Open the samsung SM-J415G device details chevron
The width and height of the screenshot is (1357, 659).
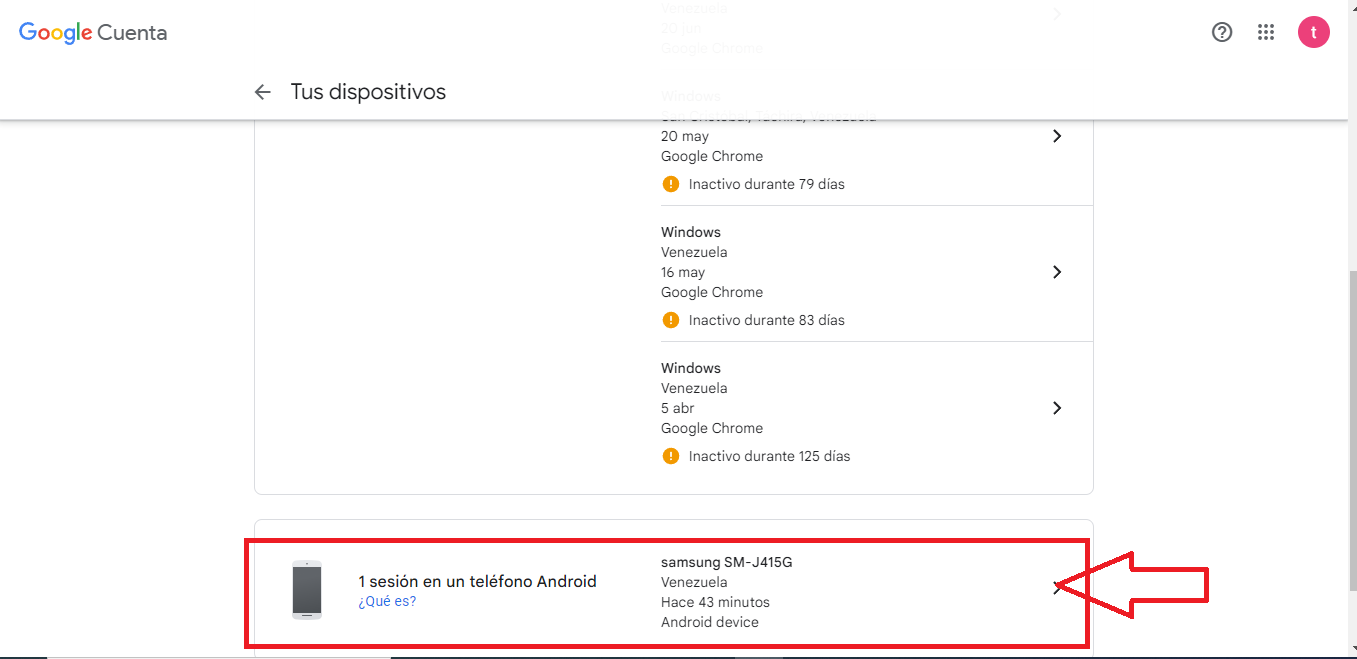click(x=1057, y=588)
